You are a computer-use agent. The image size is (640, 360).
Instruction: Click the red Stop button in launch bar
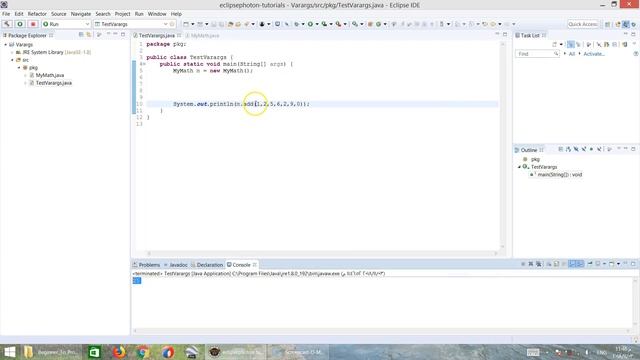click(x=33, y=24)
